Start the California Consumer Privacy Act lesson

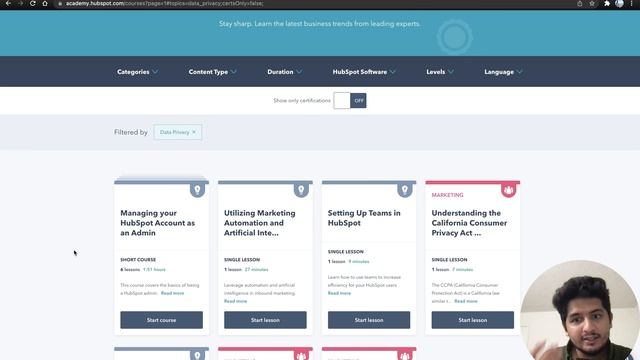[x=473, y=320]
